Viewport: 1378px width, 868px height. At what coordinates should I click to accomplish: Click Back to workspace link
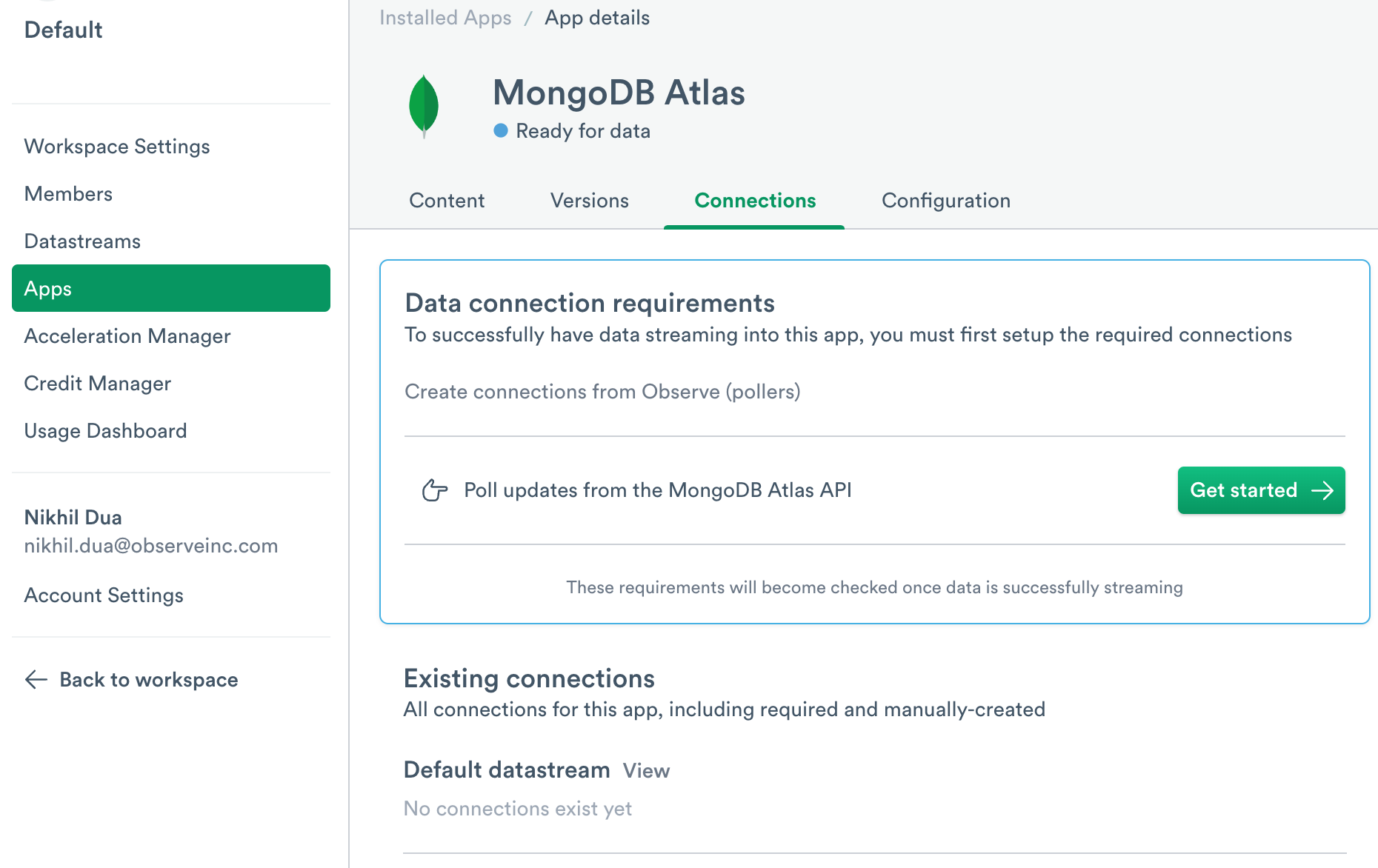(148, 680)
